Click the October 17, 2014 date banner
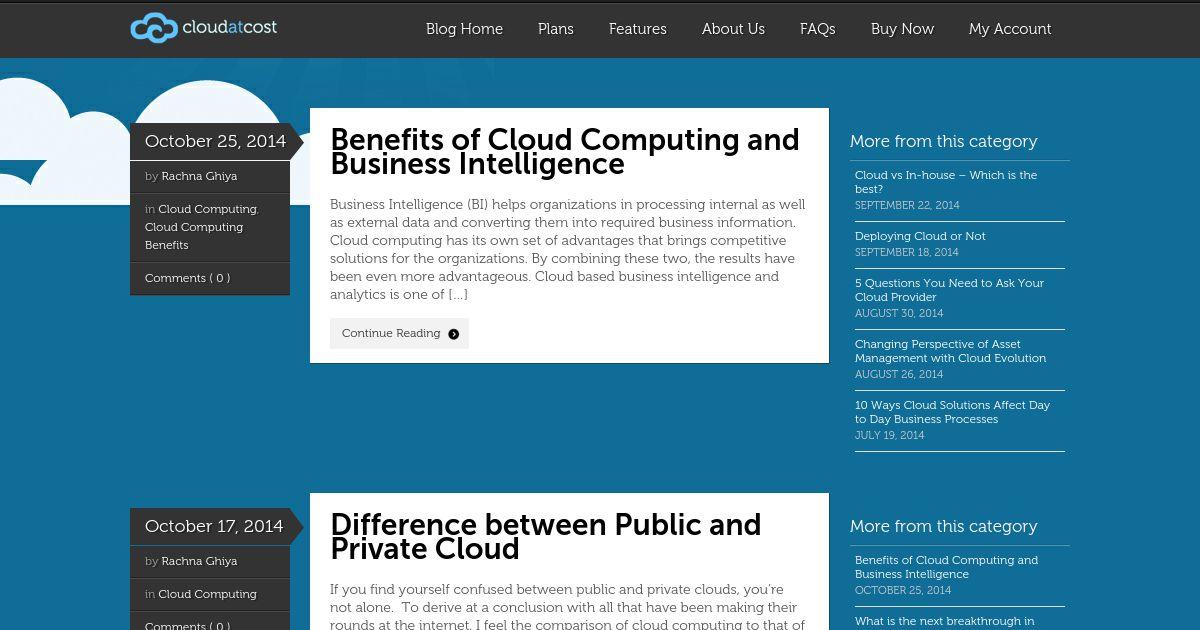Screen dimensions: 1200x630 tap(215, 526)
